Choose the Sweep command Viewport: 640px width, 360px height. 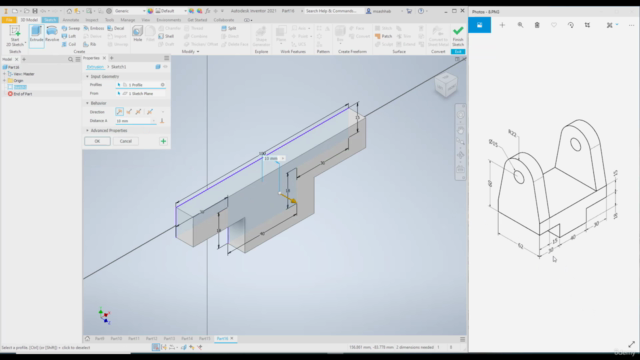click(71, 28)
